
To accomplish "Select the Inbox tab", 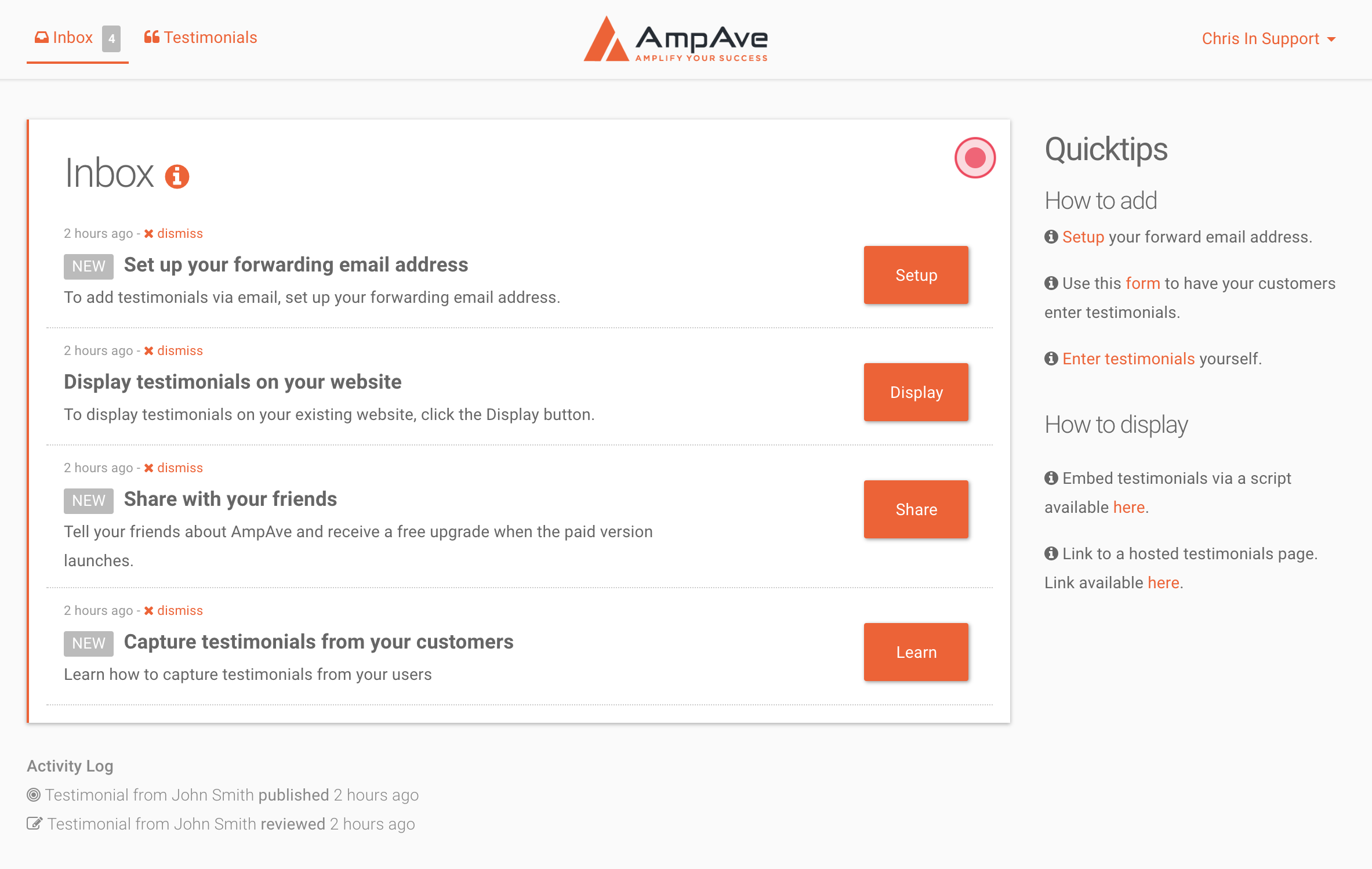I will coord(72,37).
